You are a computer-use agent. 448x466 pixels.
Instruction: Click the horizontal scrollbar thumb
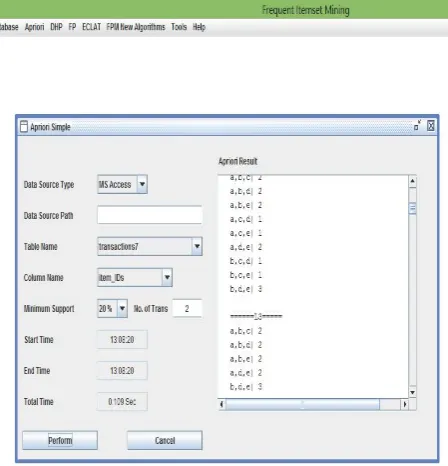click(302, 404)
